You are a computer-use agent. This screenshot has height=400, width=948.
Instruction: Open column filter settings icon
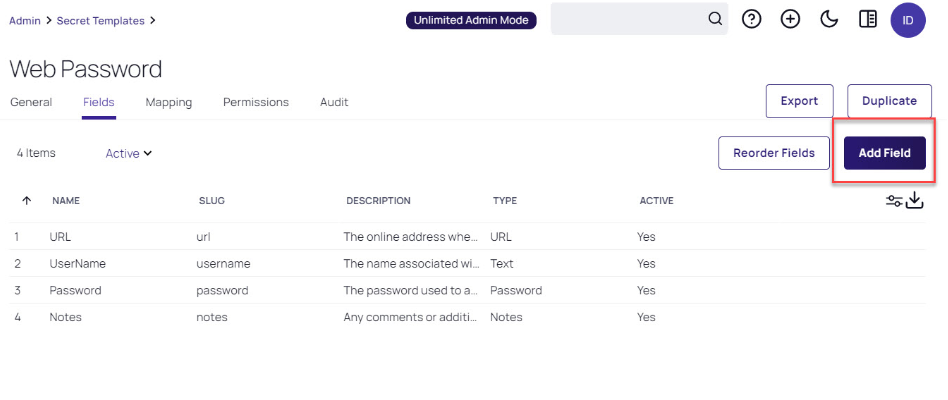pyautogui.click(x=894, y=201)
